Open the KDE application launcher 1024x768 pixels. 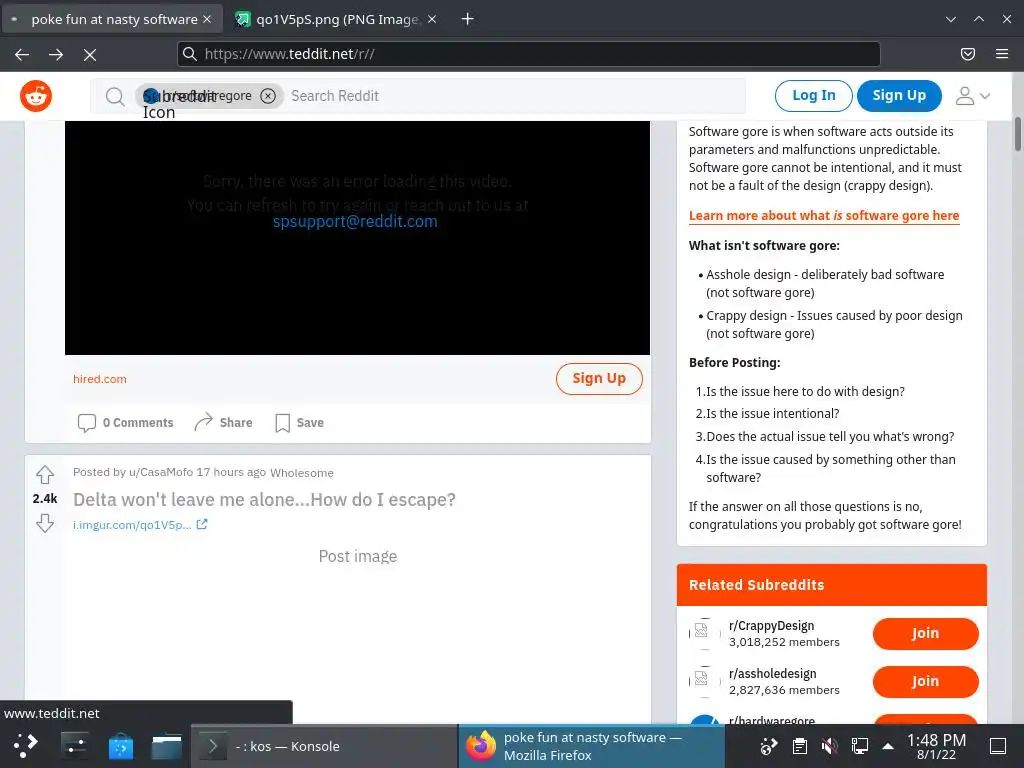point(26,745)
